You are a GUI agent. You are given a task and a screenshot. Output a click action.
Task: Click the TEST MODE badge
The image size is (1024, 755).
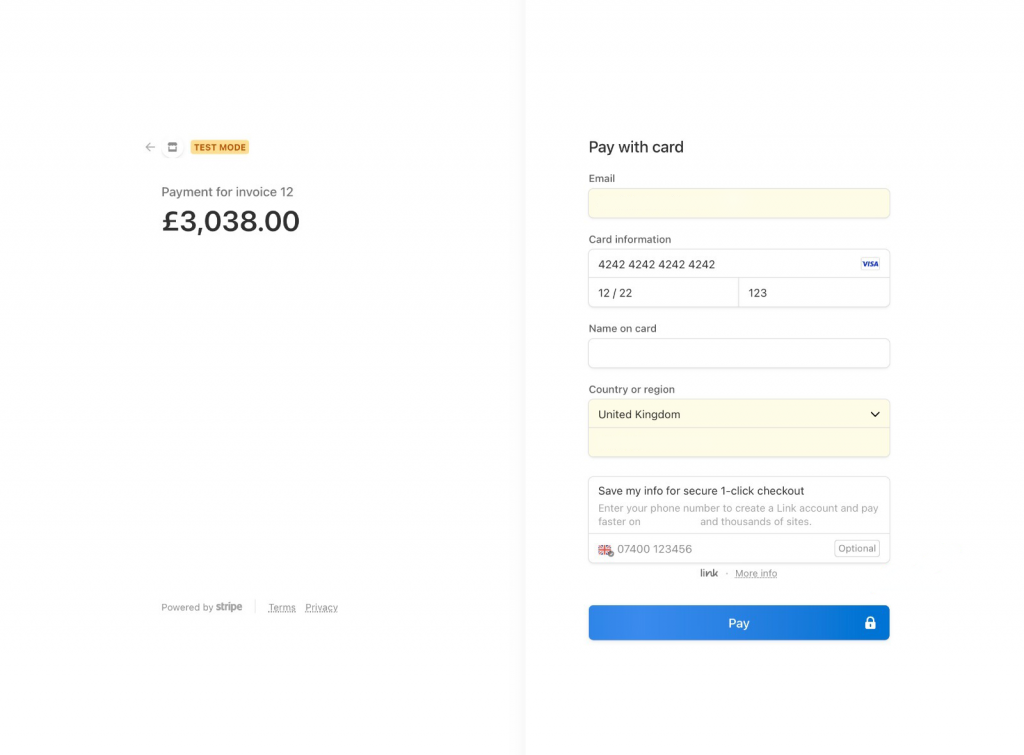coord(219,147)
